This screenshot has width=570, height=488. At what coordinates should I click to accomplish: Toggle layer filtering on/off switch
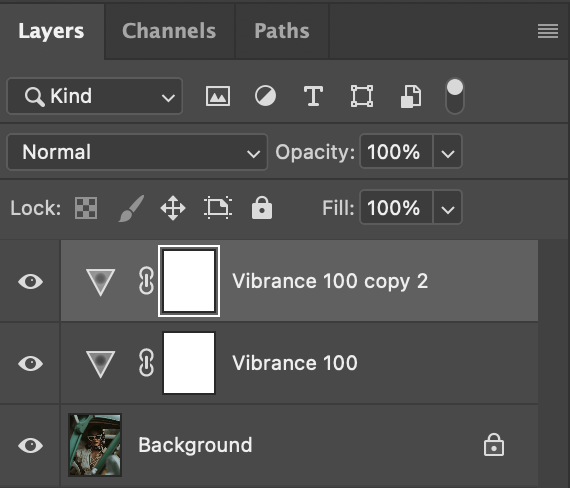click(455, 96)
